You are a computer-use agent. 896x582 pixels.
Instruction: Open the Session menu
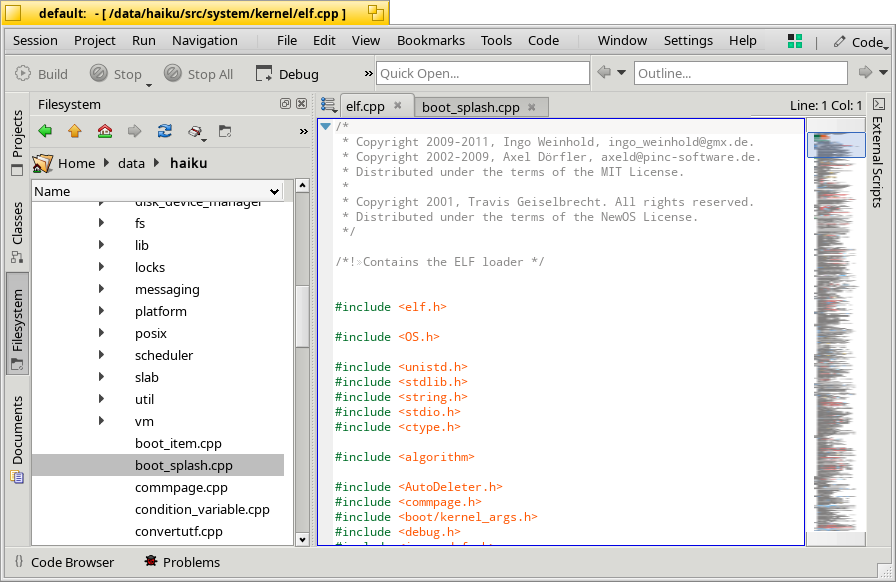[35, 41]
